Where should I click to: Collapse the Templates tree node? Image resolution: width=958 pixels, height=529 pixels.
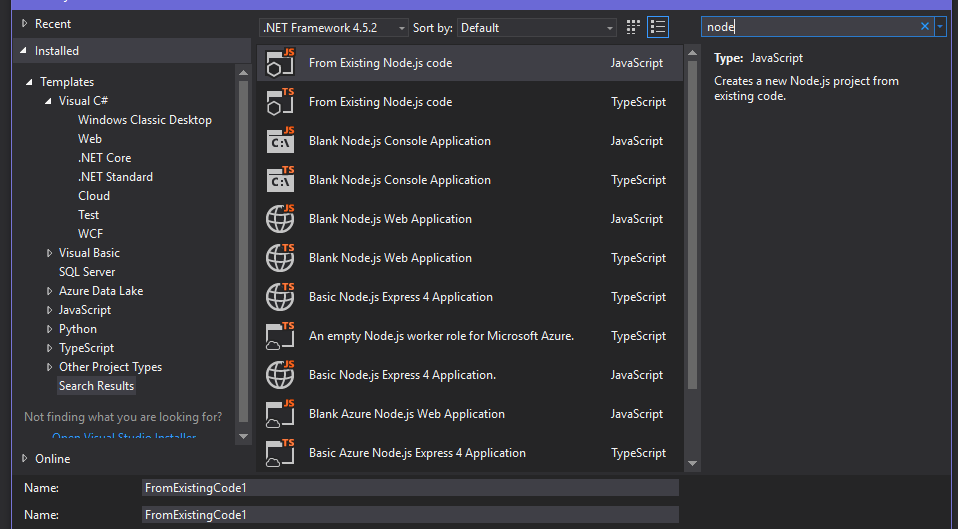29,82
